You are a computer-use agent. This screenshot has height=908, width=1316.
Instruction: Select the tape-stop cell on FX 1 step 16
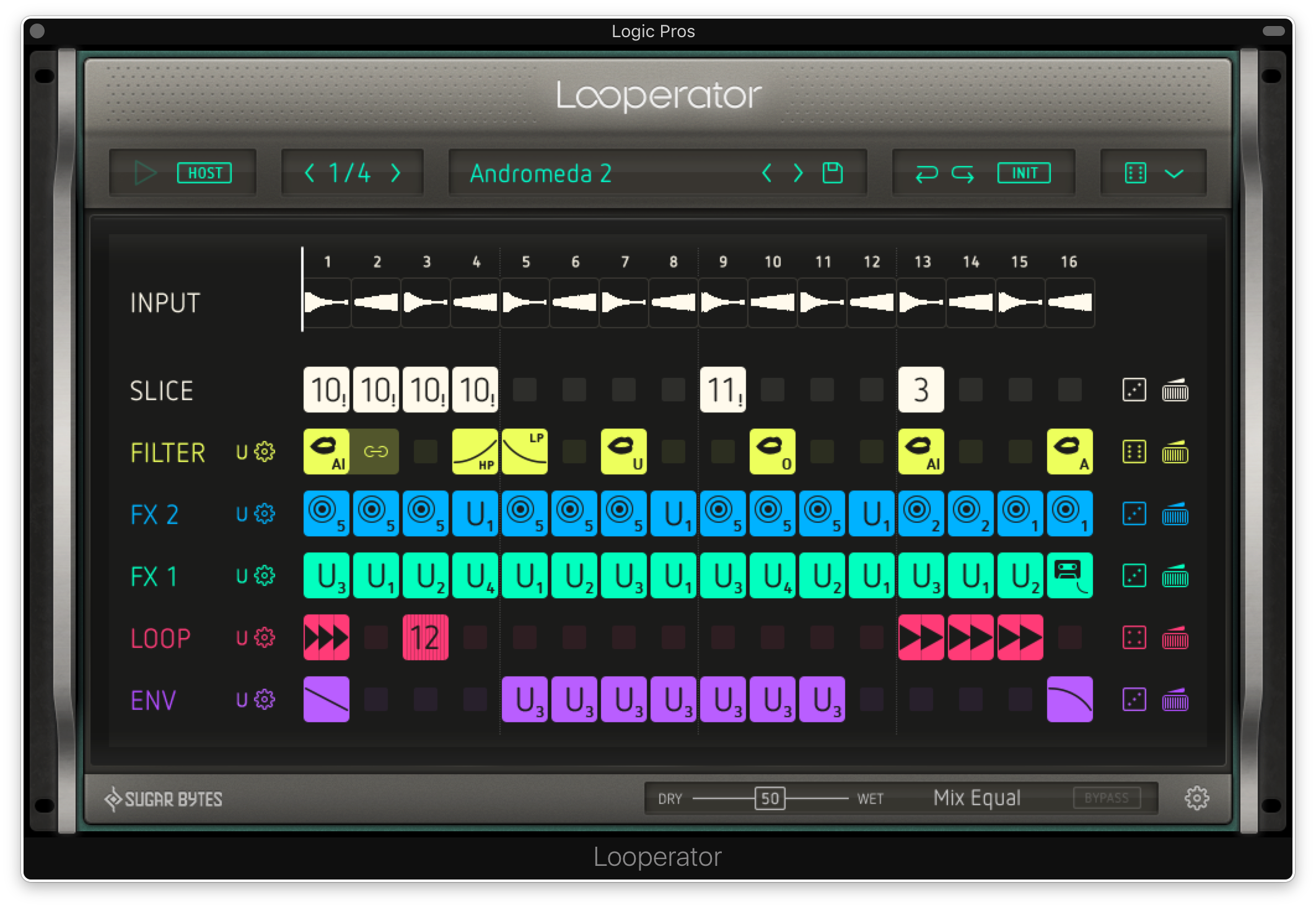pos(1070,576)
